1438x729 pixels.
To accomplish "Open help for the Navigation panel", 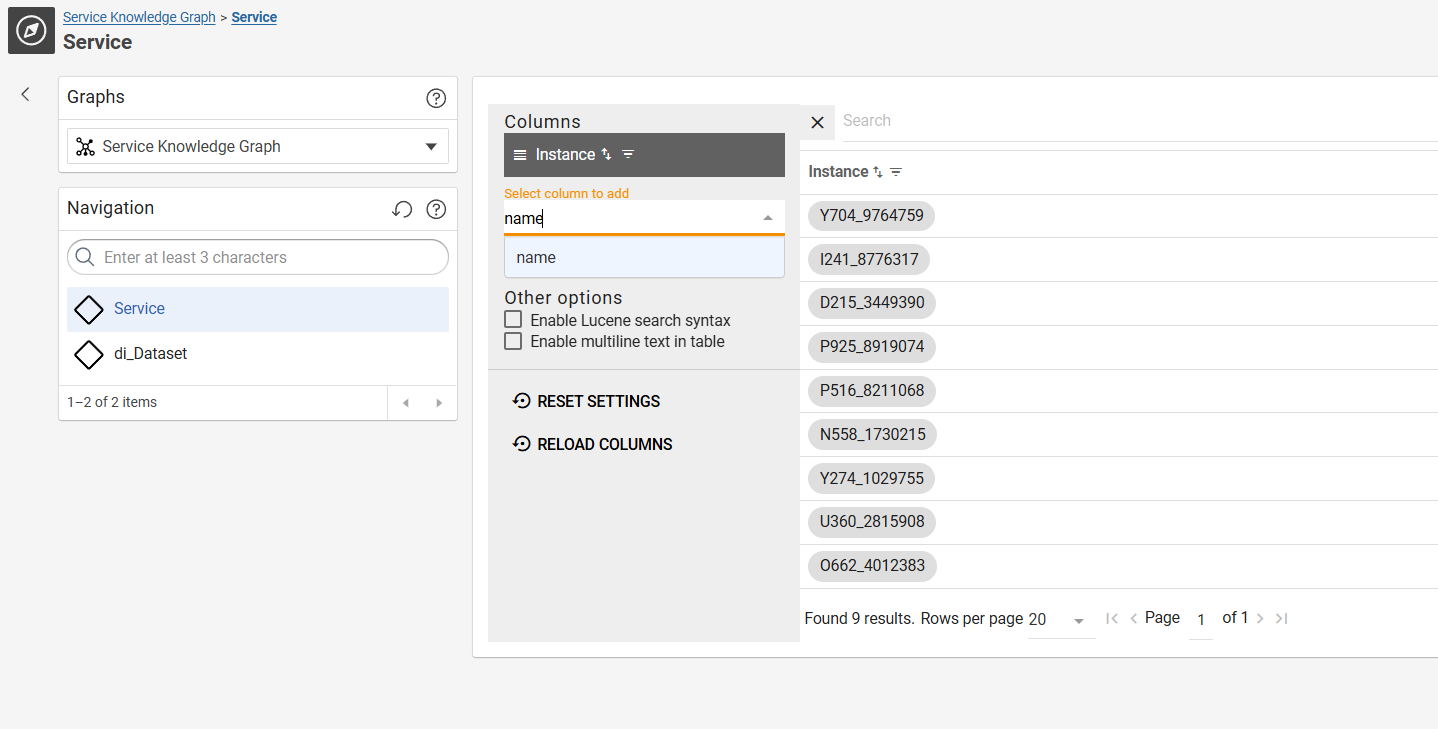I will [x=436, y=209].
